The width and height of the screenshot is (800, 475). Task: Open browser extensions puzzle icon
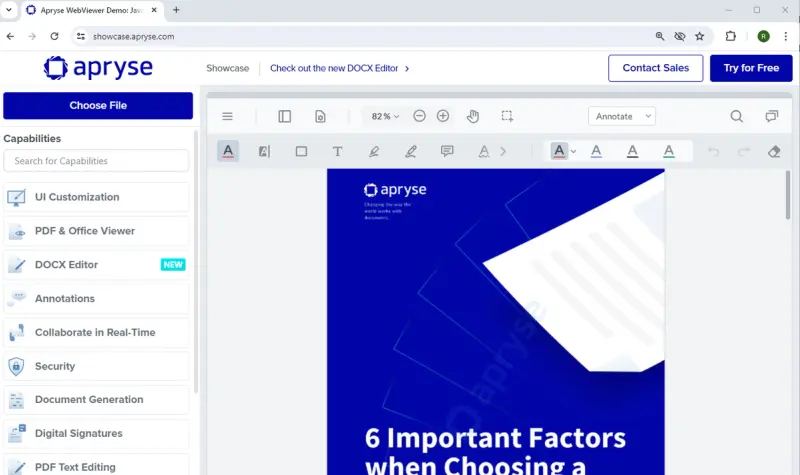731,36
